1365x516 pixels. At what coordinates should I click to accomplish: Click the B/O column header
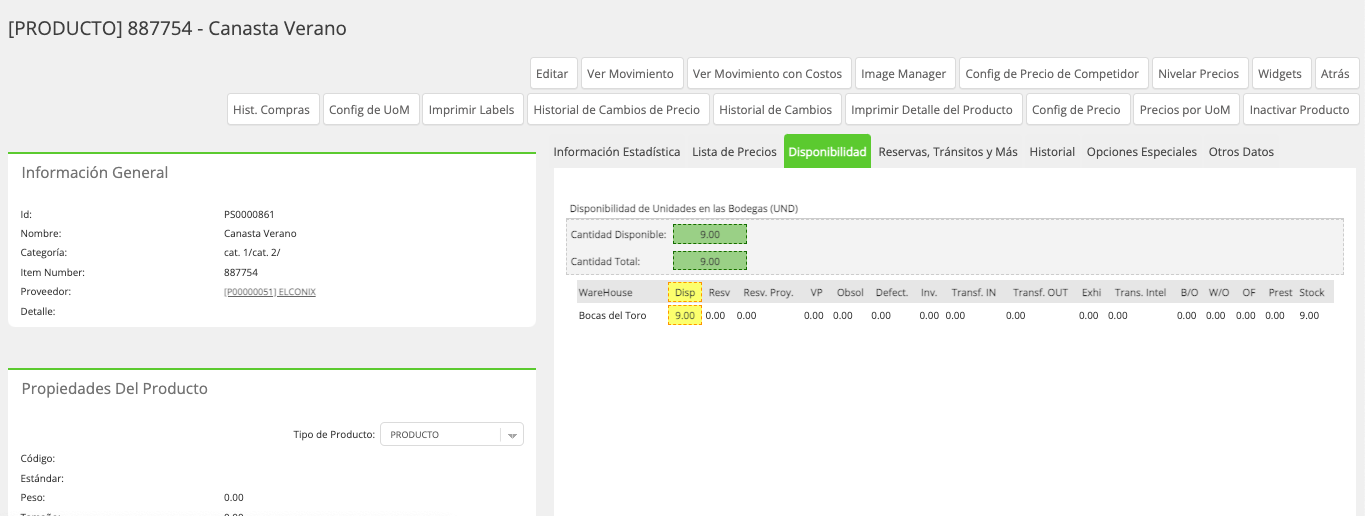[x=1189, y=292]
